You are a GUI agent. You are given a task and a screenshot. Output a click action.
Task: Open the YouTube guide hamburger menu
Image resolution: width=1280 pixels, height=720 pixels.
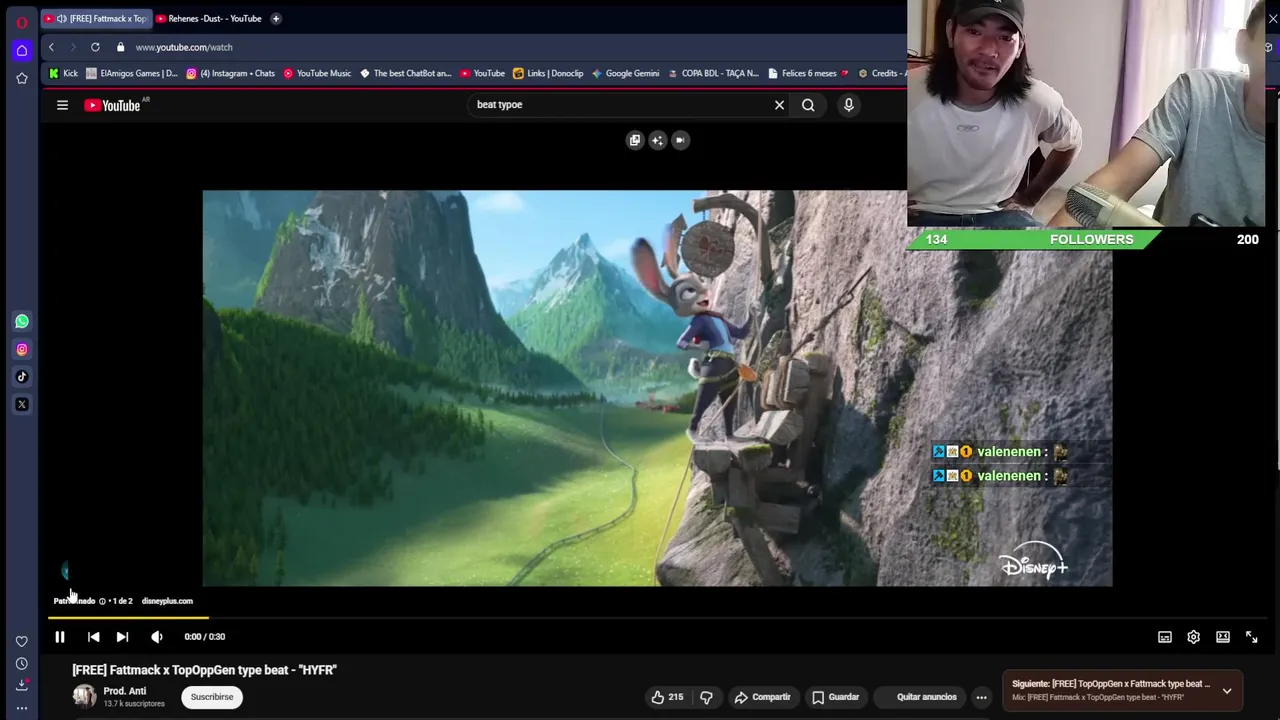pyautogui.click(x=62, y=105)
